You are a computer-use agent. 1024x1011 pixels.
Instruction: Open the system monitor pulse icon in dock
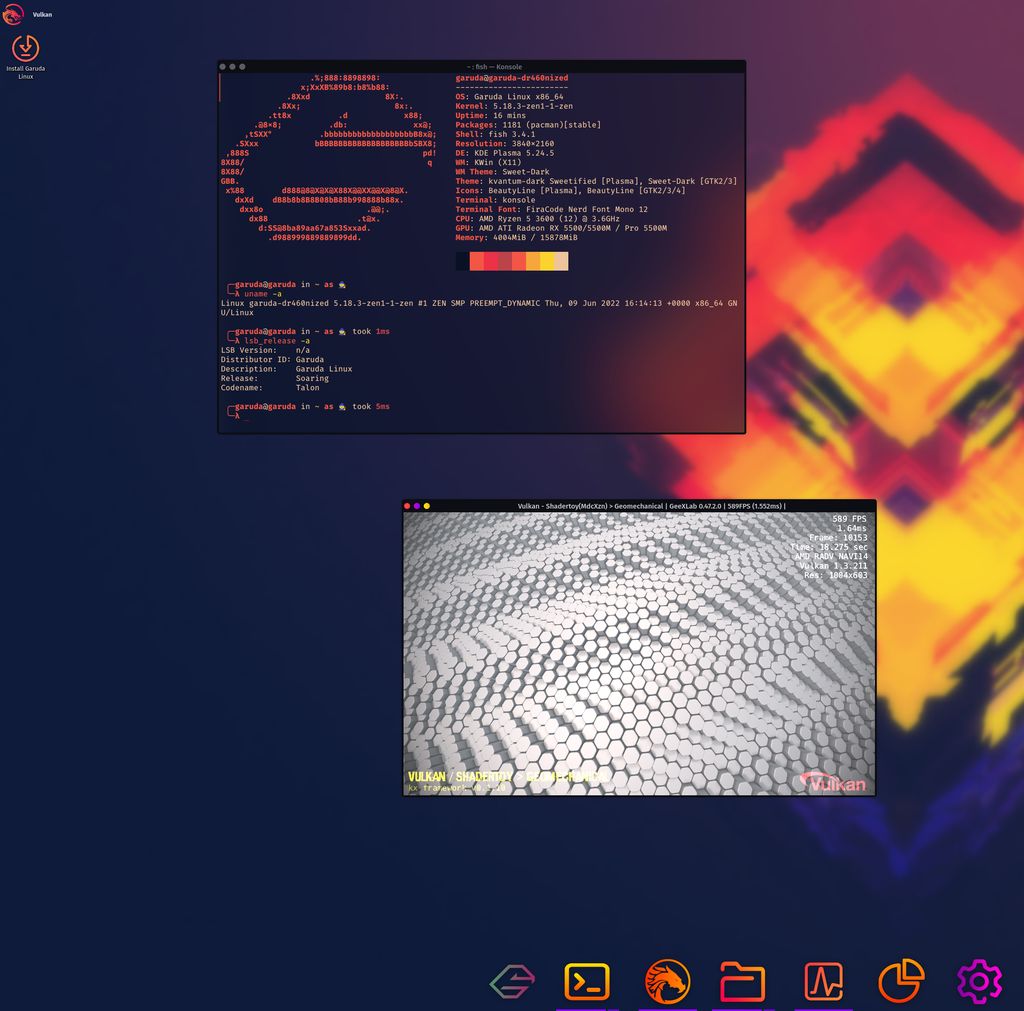pos(823,981)
